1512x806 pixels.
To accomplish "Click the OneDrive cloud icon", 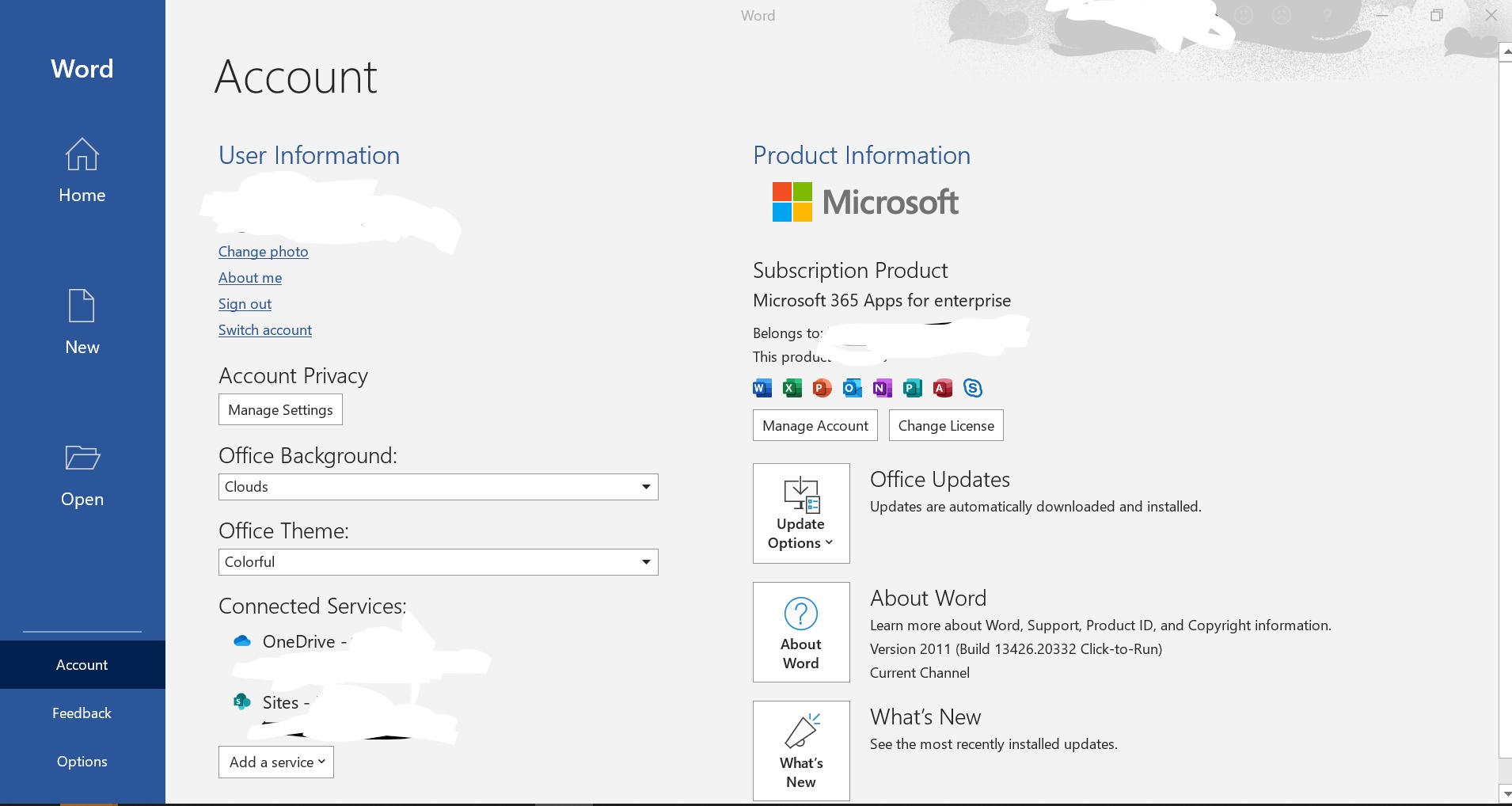I will click(242, 641).
